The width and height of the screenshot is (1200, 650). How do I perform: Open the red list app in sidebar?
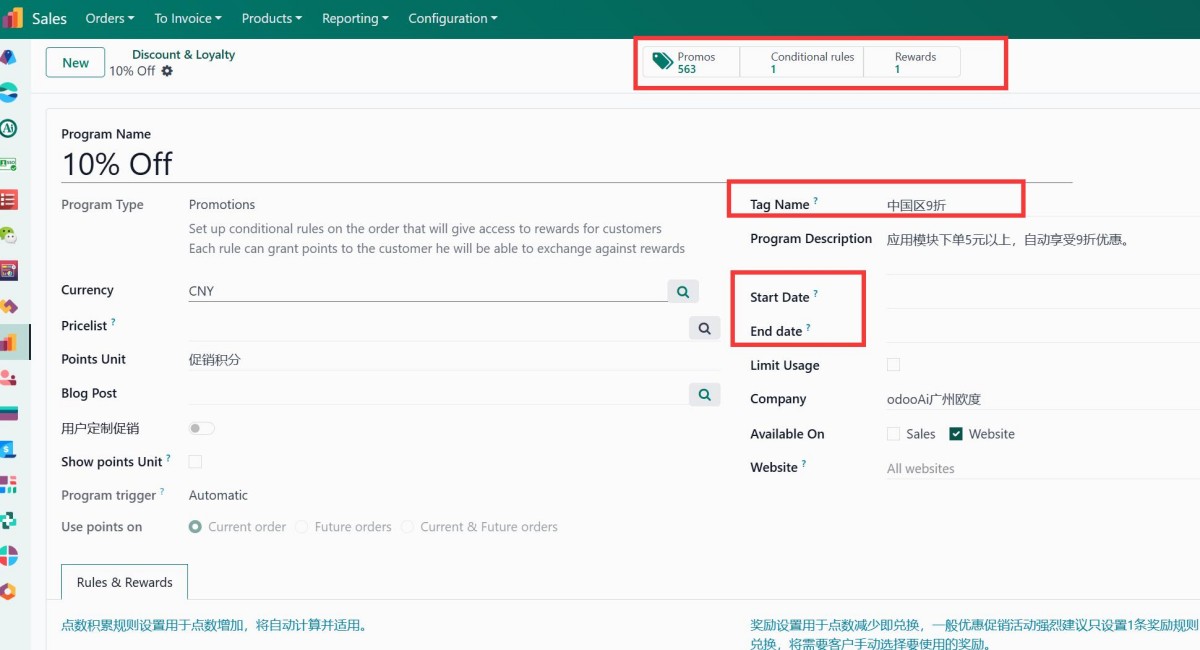click(x=9, y=200)
